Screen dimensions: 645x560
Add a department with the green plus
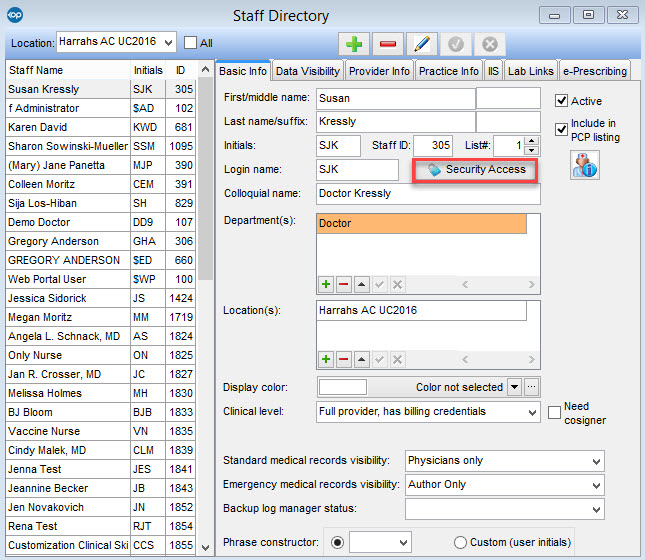(326, 284)
